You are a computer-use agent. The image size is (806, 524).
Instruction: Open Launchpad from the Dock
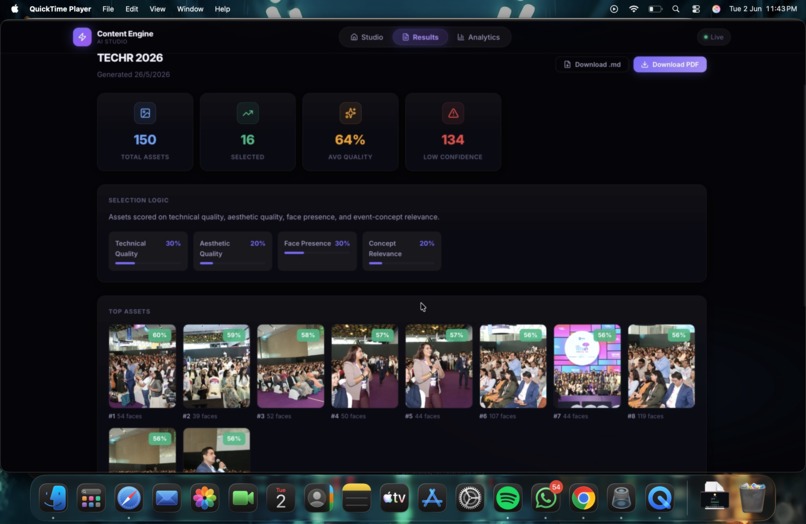[91, 498]
